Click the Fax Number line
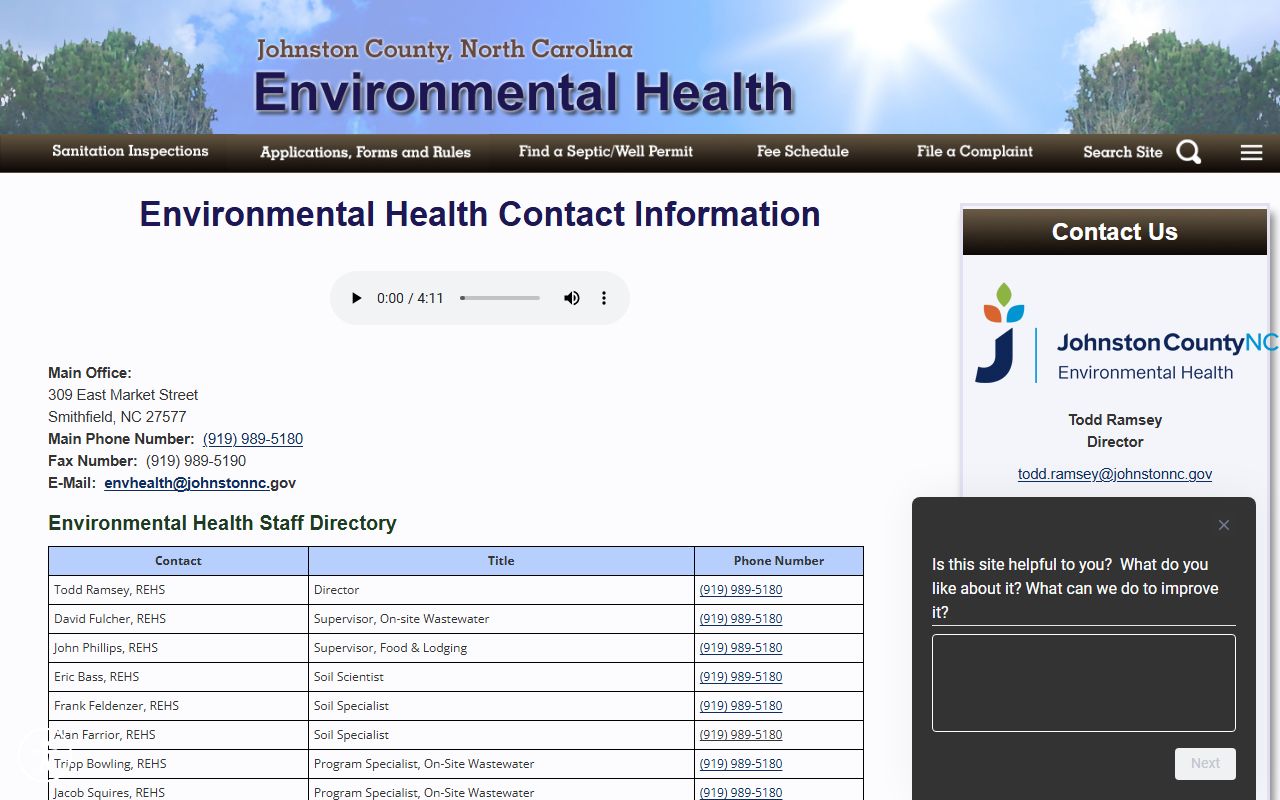The height and width of the screenshot is (800, 1280). (147, 461)
